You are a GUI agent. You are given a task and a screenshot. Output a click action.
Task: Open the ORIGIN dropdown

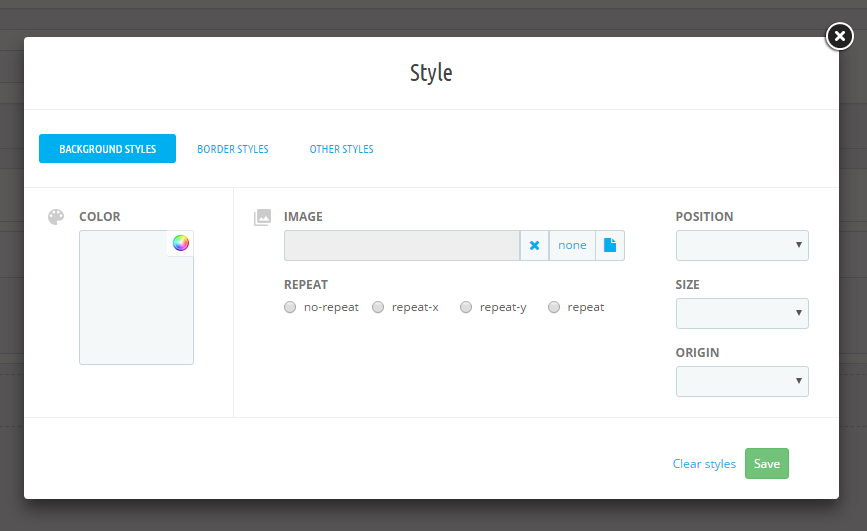742,382
